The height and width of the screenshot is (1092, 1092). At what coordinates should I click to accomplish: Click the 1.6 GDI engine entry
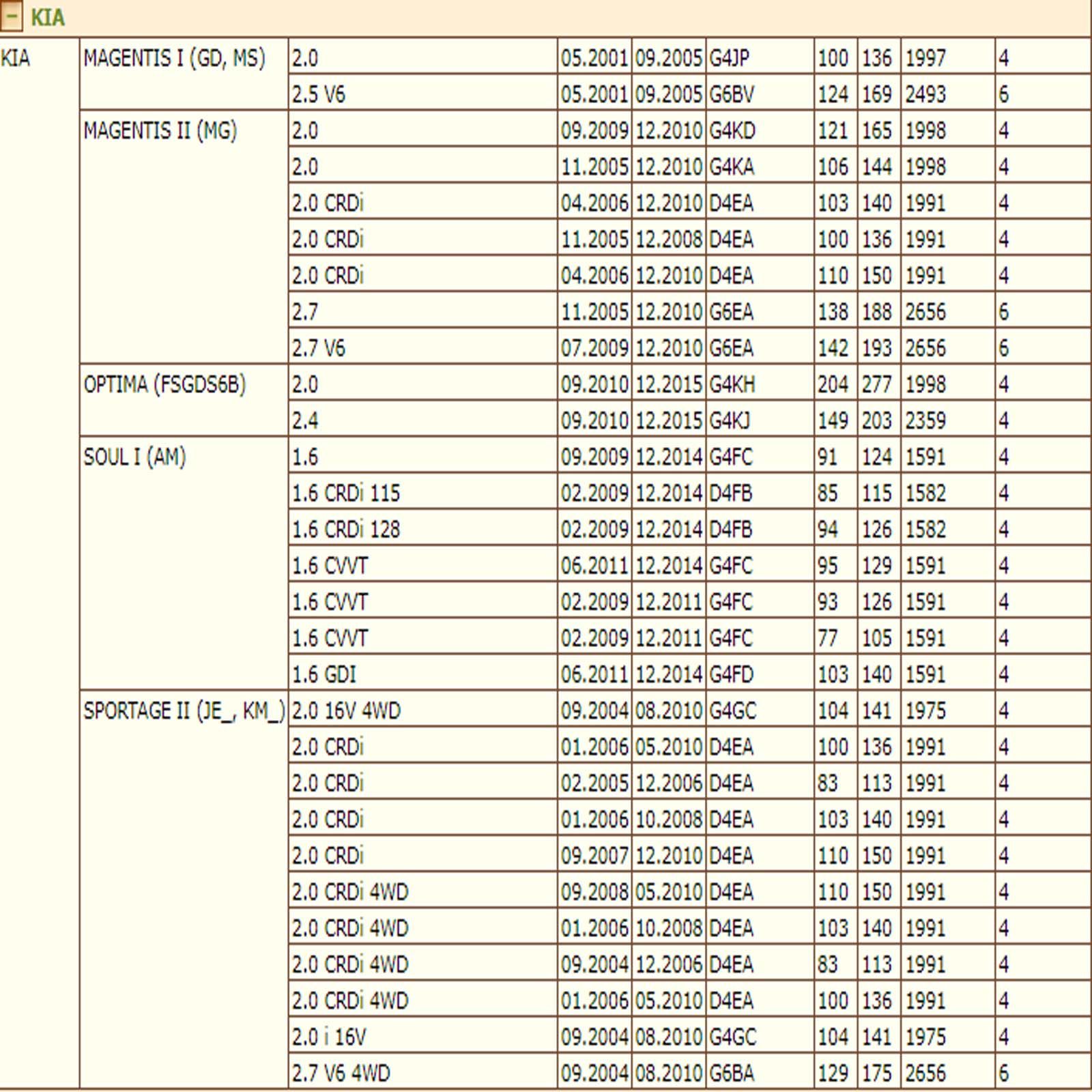coord(324,674)
